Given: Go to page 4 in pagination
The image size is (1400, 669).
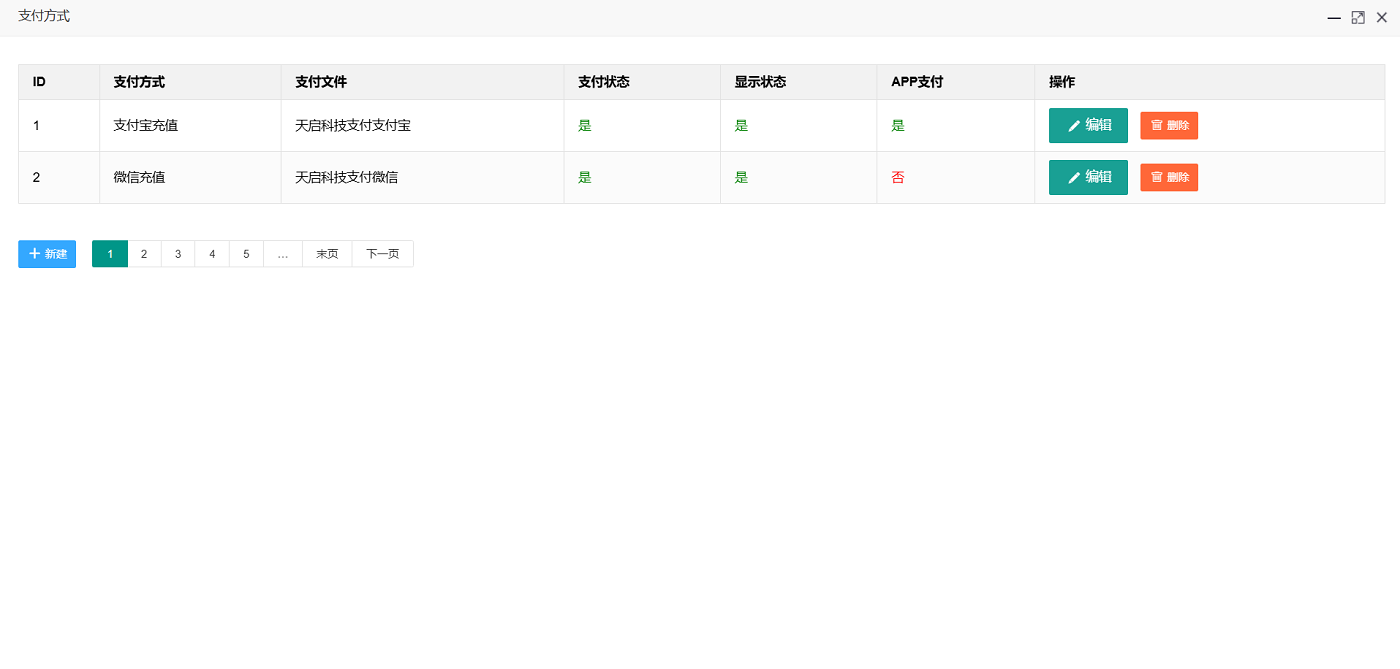Looking at the screenshot, I should (x=212, y=254).
